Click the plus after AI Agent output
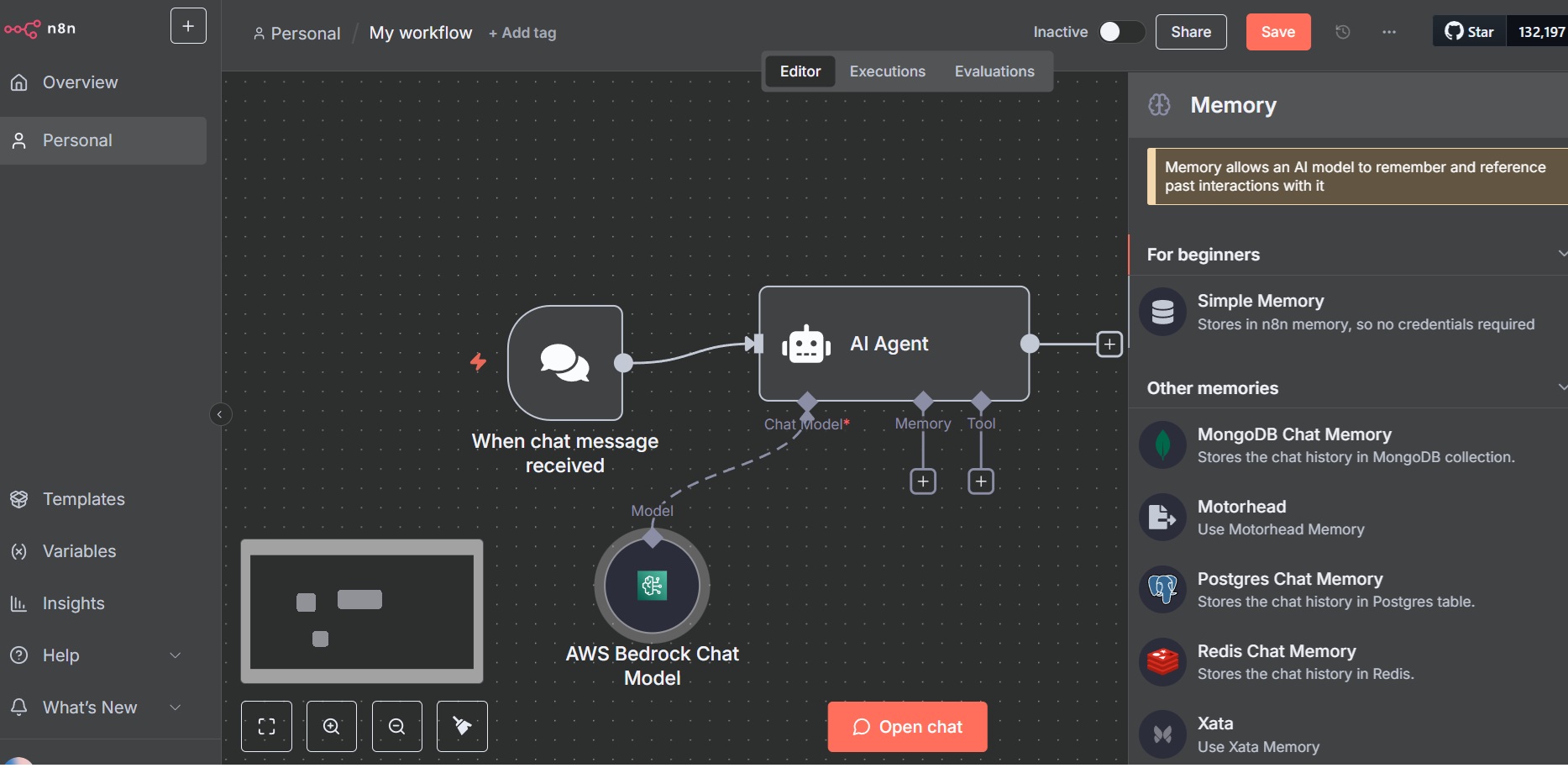Screen dimensions: 1568x768 (1109, 344)
